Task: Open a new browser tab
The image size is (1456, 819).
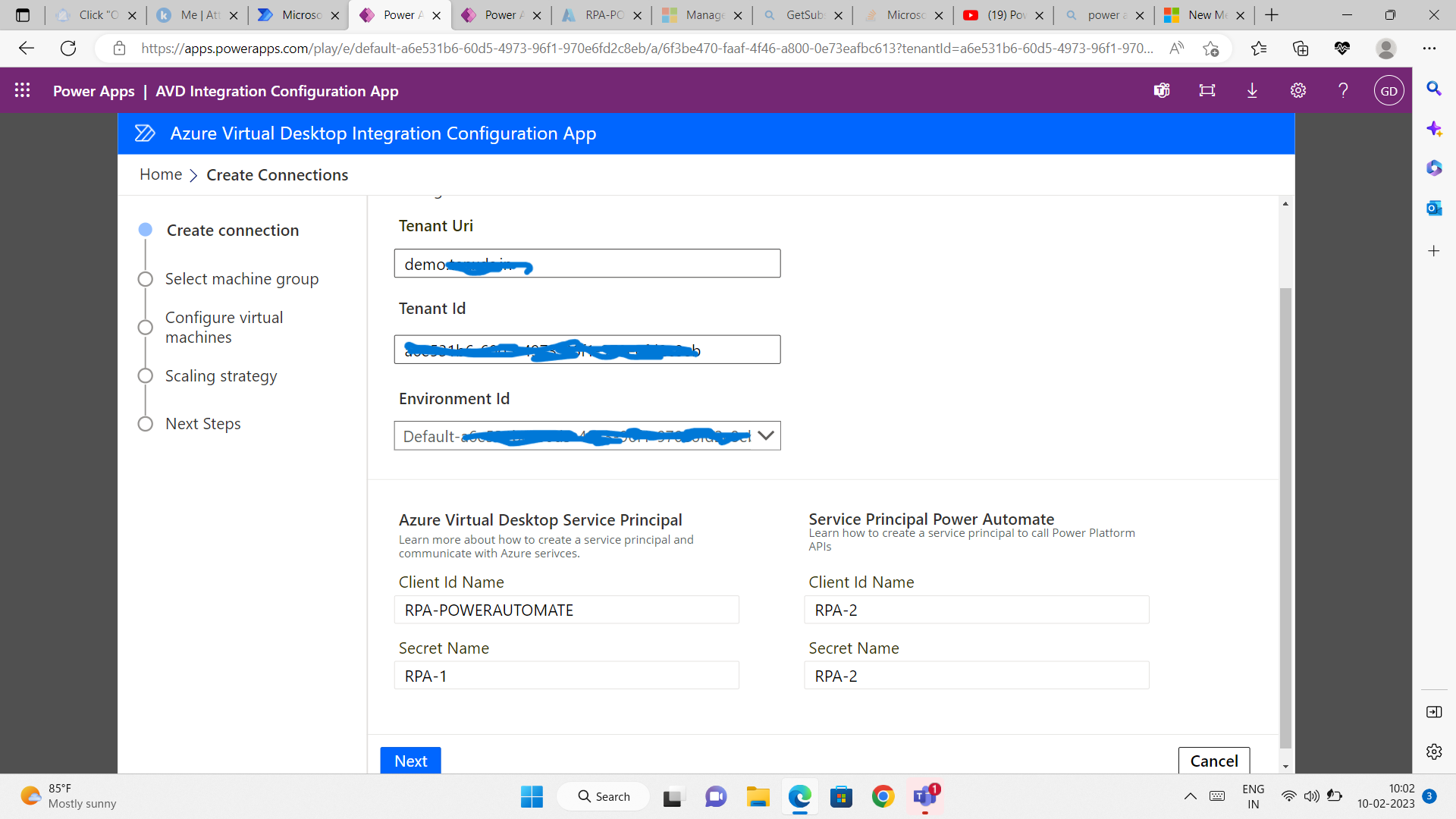Action: [x=1272, y=15]
